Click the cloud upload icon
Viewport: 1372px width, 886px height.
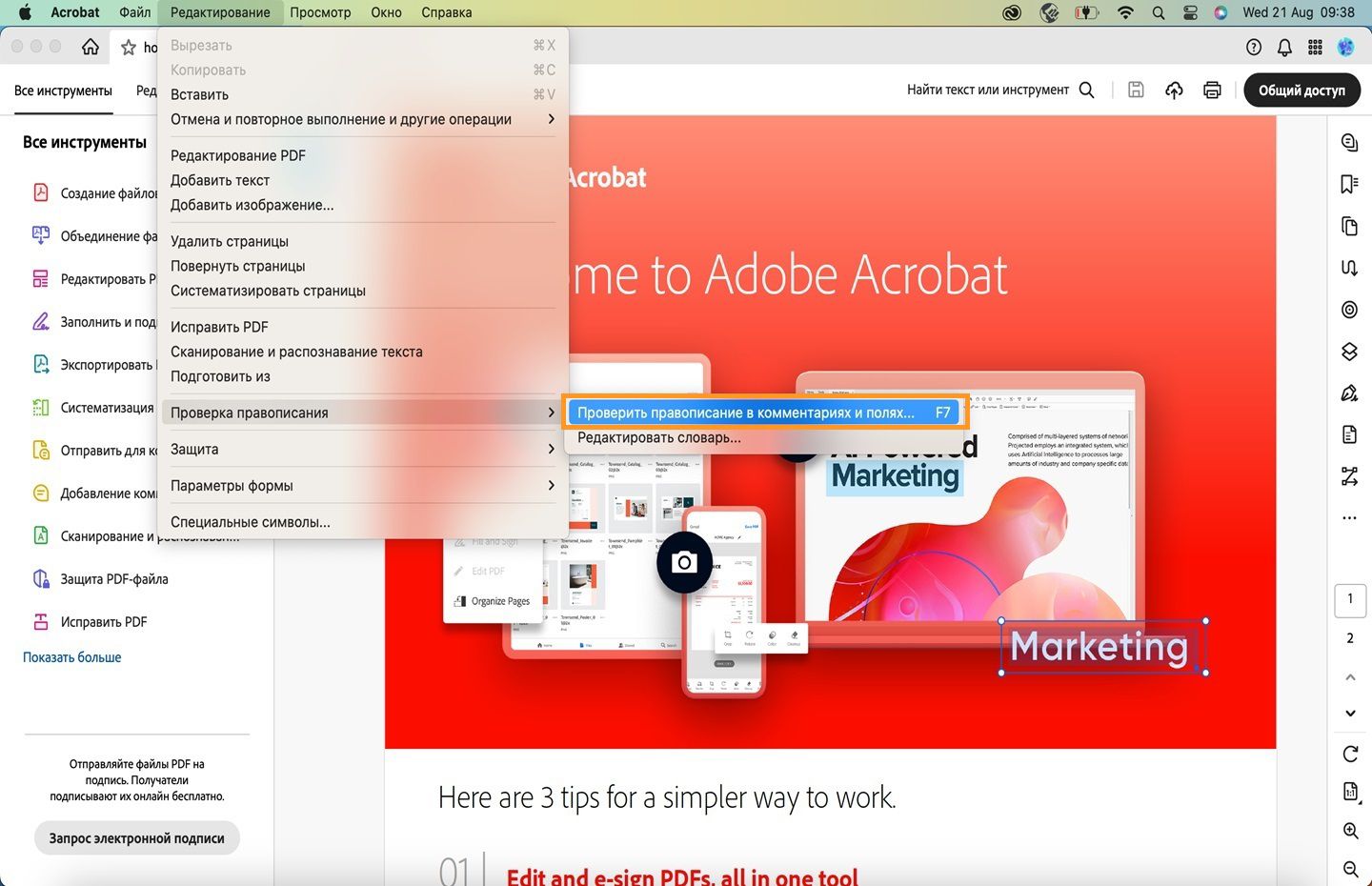click(x=1174, y=90)
